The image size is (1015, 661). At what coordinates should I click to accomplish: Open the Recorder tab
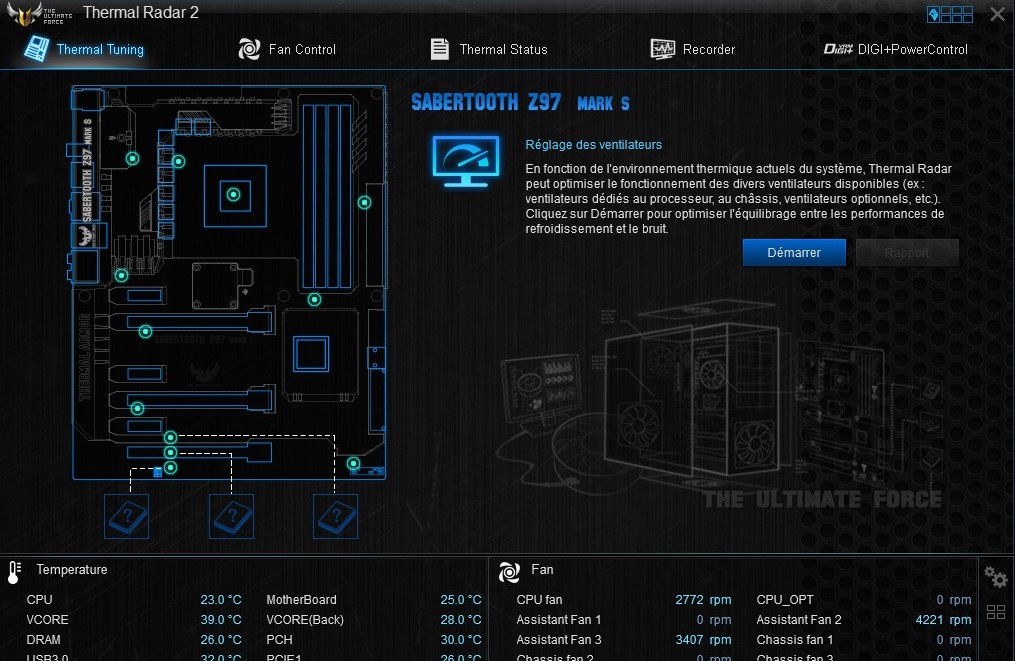click(693, 49)
